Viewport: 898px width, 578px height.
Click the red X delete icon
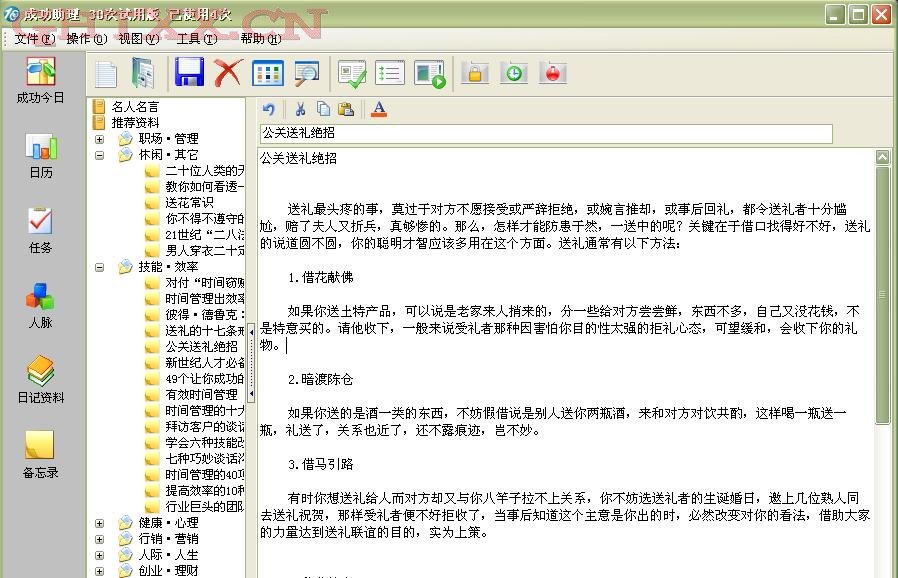click(228, 73)
